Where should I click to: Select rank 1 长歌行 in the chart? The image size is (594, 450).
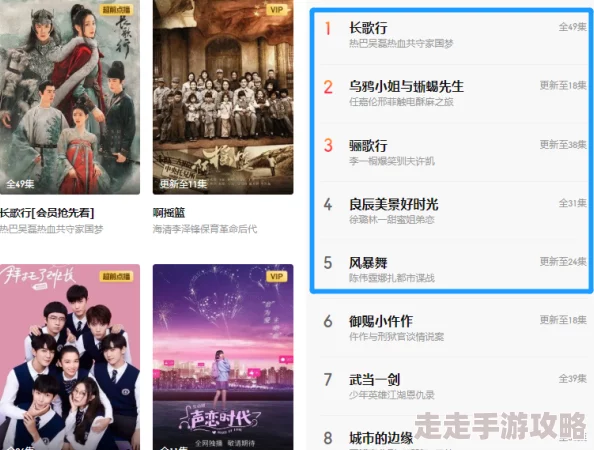tap(453, 36)
